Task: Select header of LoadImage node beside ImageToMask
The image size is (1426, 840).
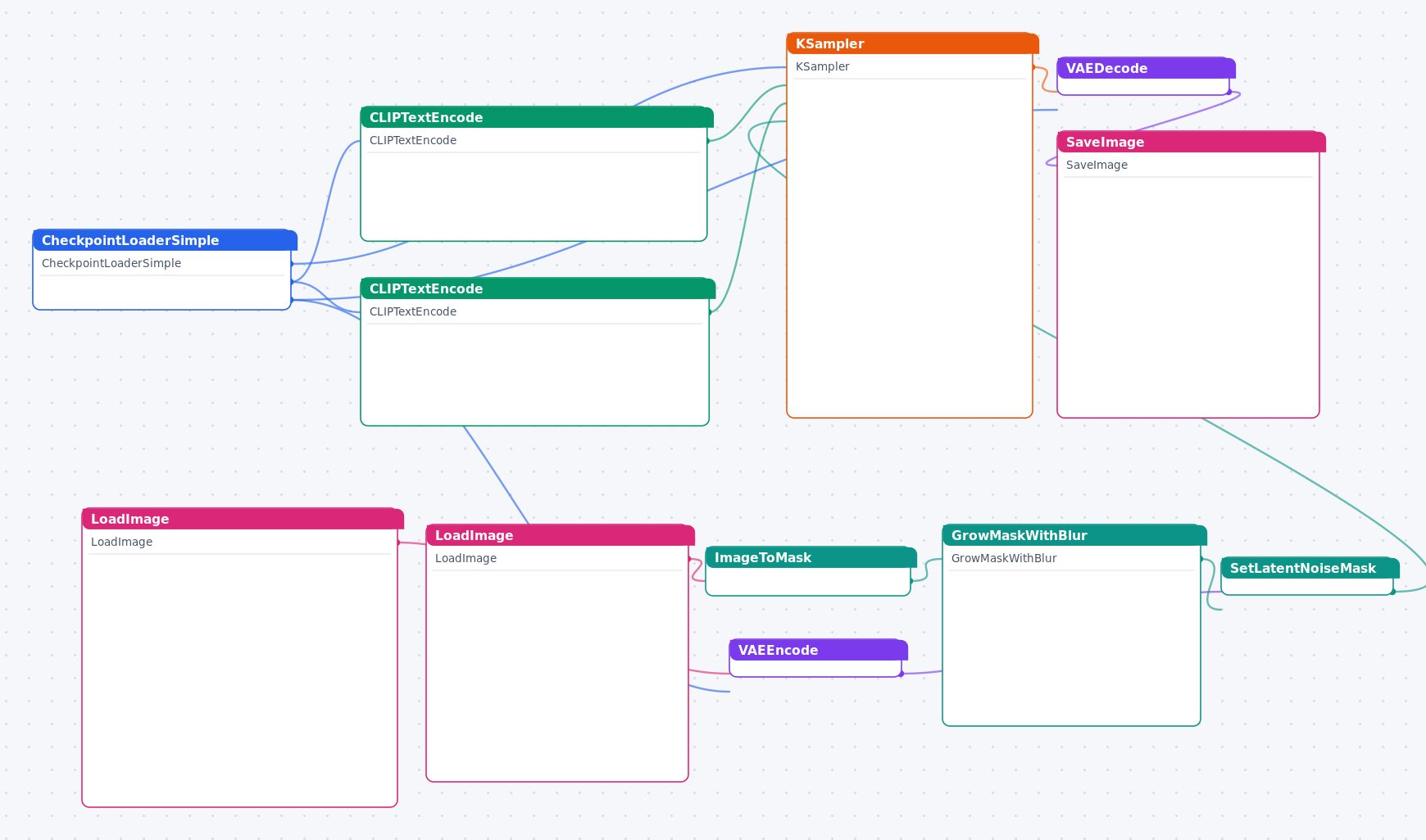Action: click(x=560, y=535)
